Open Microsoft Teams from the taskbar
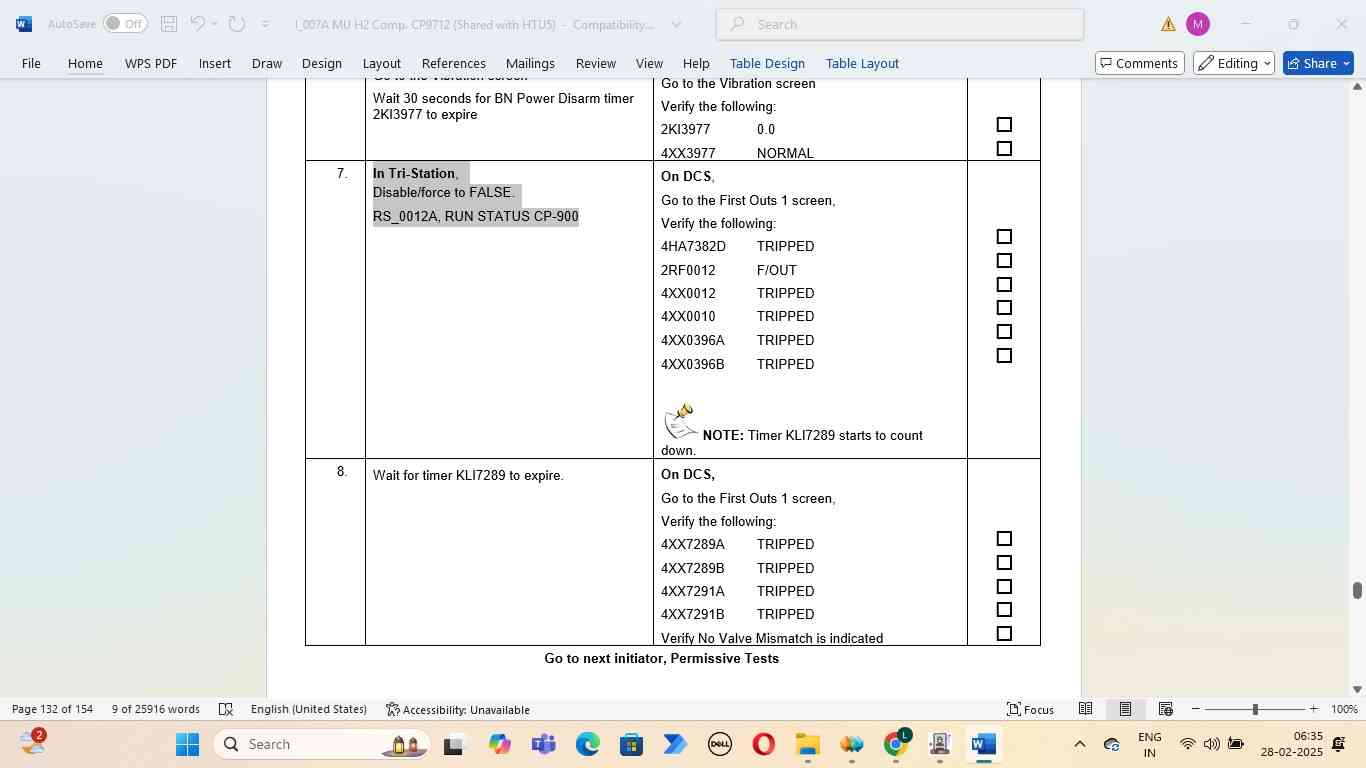Screen dimensions: 1366x768 (543, 744)
